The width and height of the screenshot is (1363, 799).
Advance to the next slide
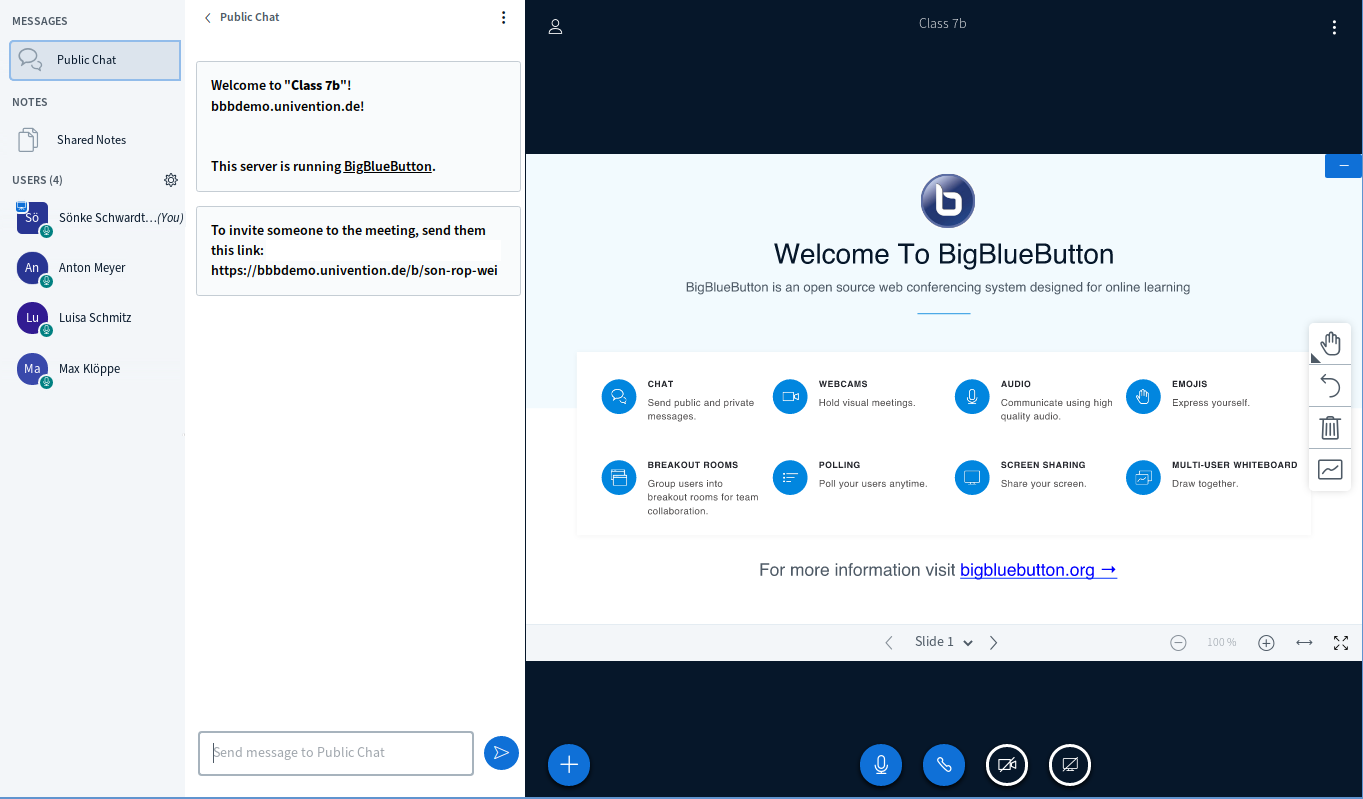click(x=993, y=643)
